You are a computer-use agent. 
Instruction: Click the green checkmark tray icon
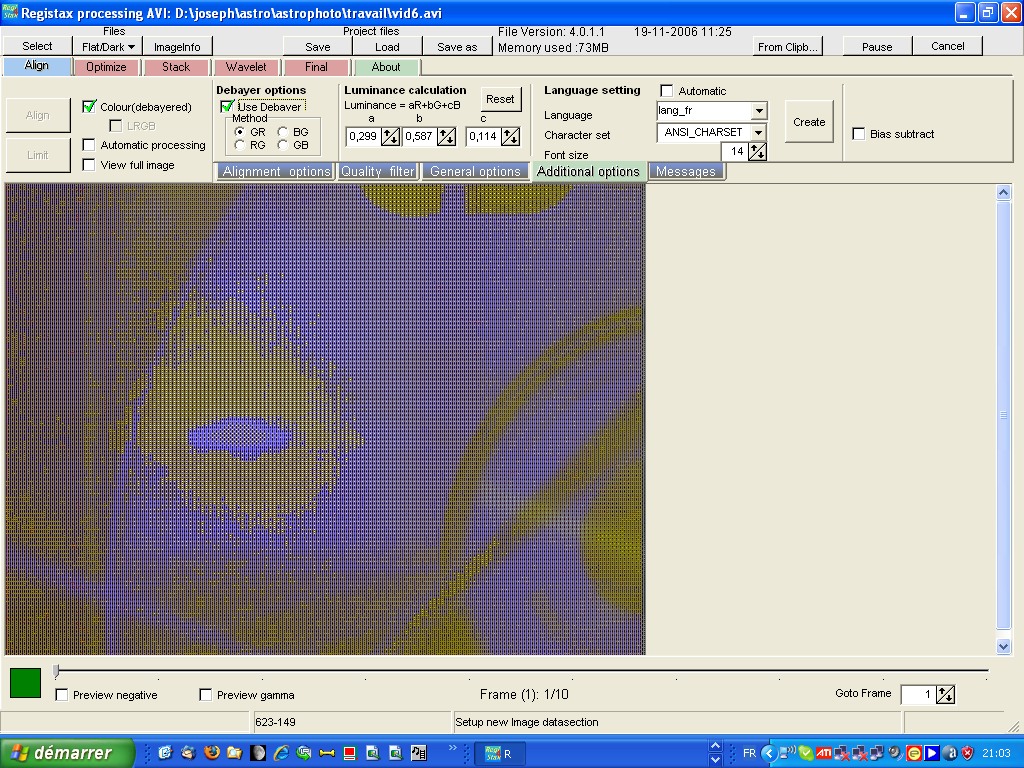tap(806, 754)
